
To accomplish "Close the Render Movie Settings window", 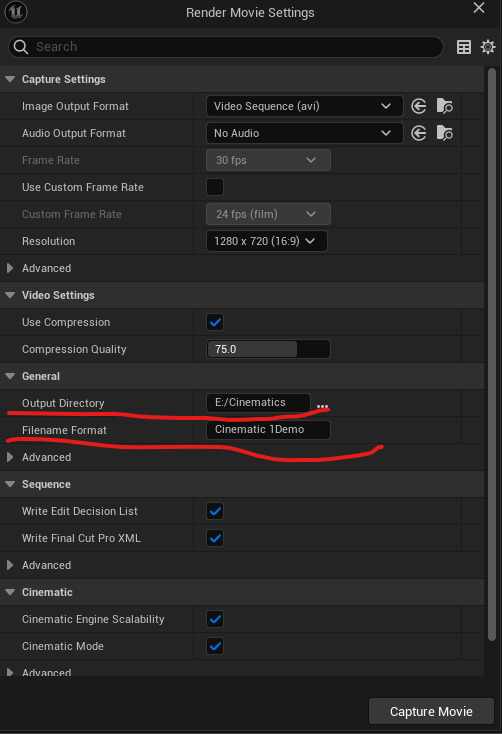I will click(x=479, y=8).
